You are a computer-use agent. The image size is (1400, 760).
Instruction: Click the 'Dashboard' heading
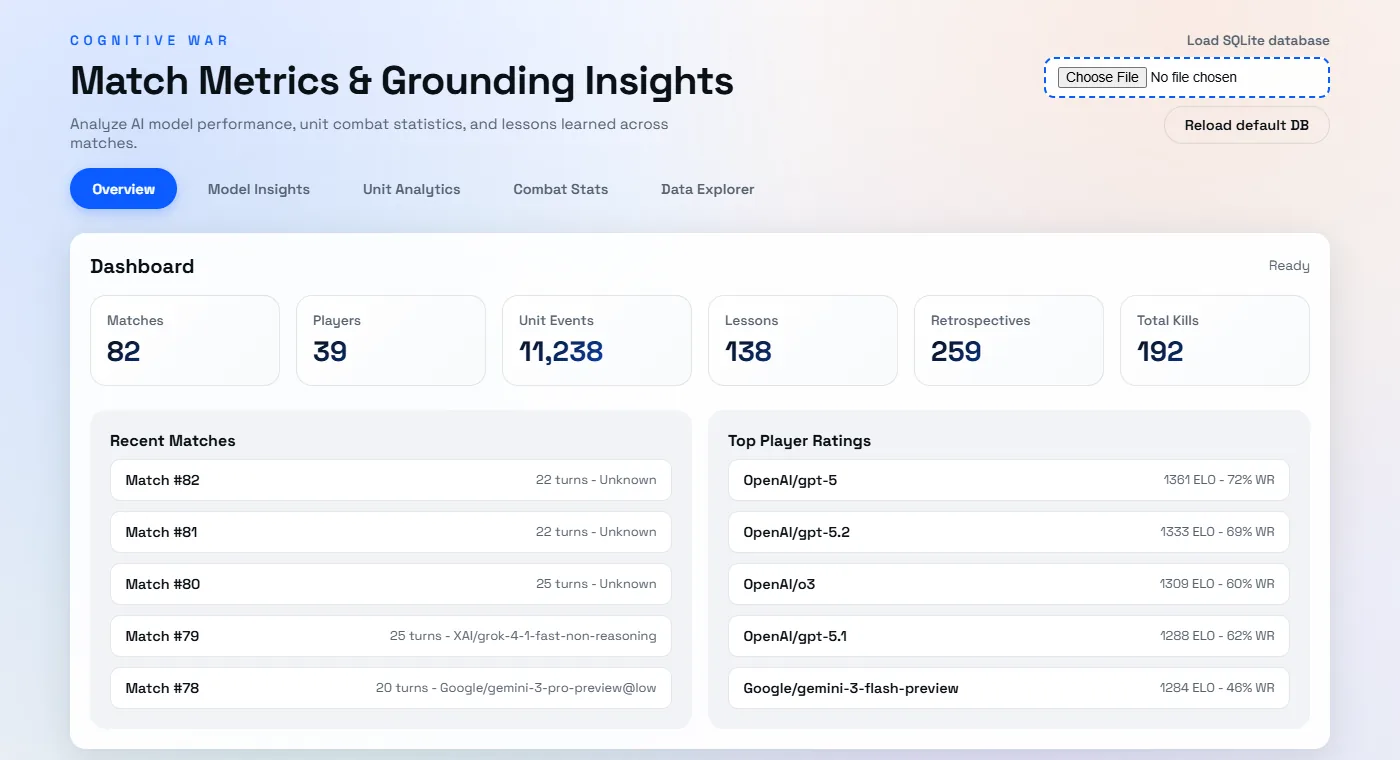(142, 266)
